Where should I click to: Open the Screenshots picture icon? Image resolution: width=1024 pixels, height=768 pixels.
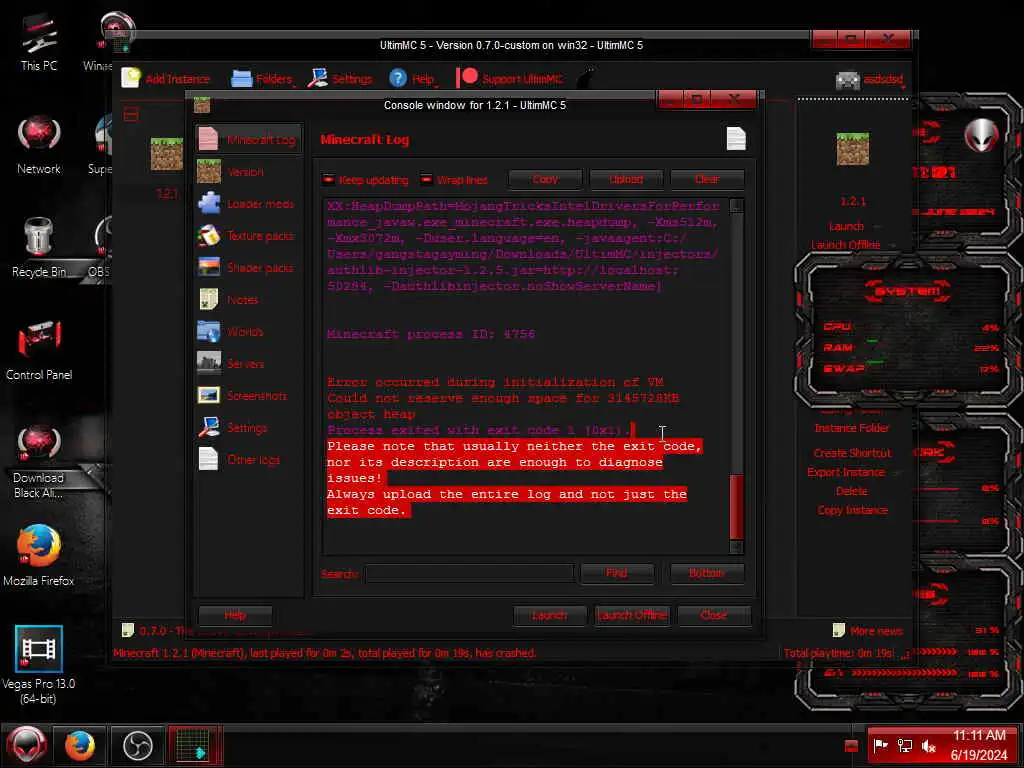209,396
